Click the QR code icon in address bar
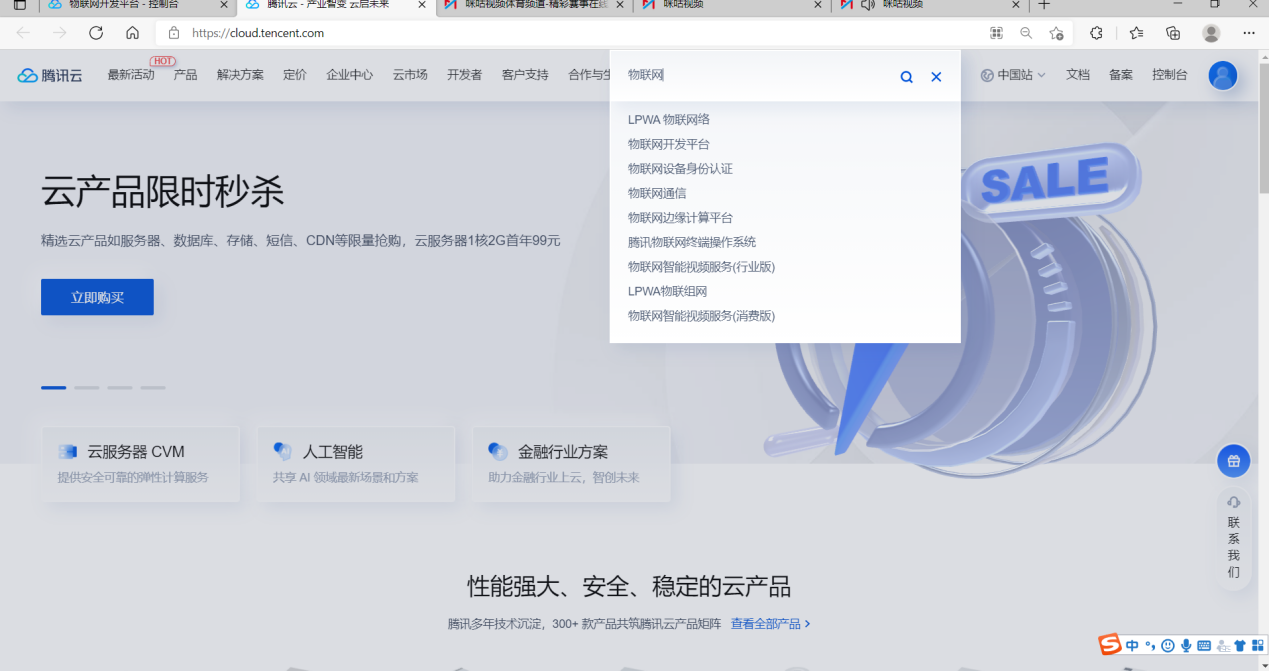Image resolution: width=1269 pixels, height=671 pixels. pos(996,33)
